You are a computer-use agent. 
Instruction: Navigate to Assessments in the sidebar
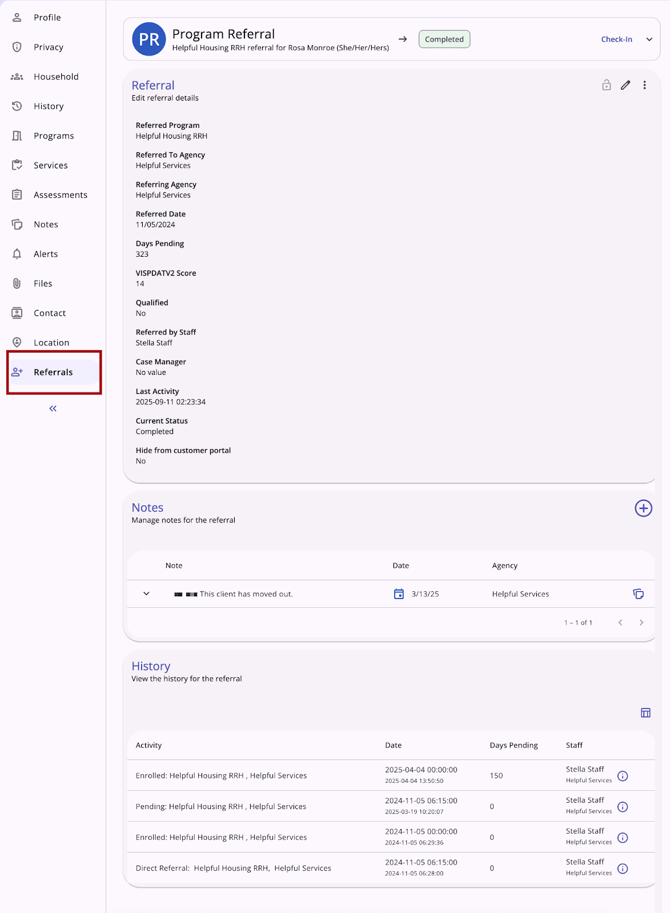coord(60,195)
